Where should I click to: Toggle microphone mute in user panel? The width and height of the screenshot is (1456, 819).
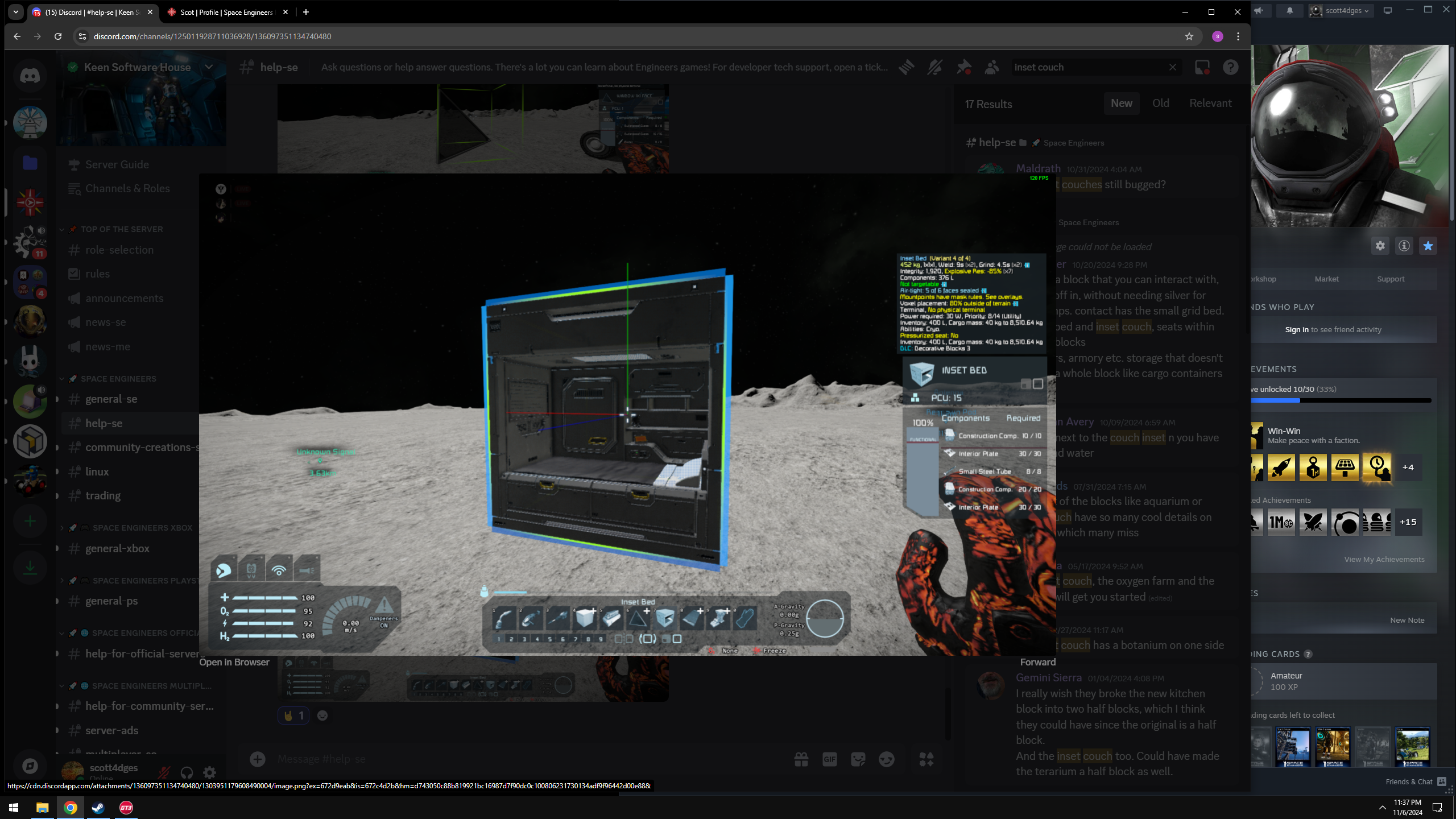coord(164,772)
